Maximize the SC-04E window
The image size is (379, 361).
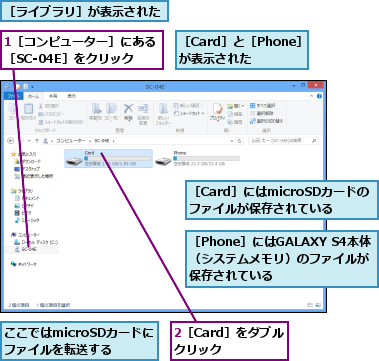(303, 85)
